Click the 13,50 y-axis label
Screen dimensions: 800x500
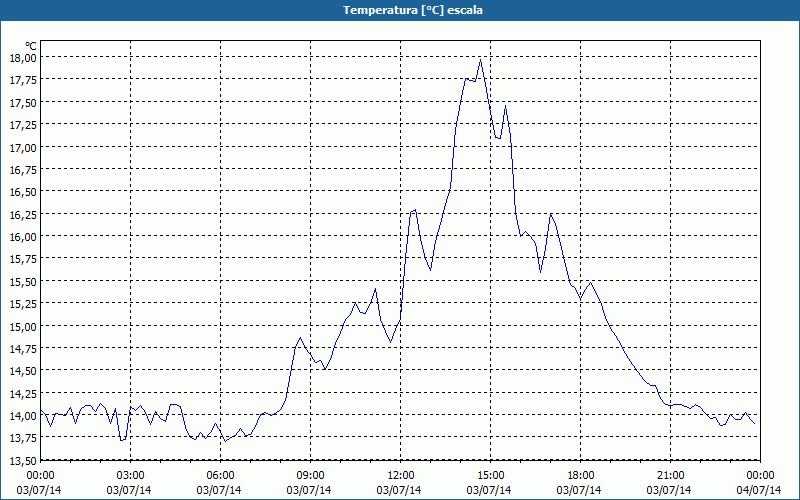click(23, 460)
